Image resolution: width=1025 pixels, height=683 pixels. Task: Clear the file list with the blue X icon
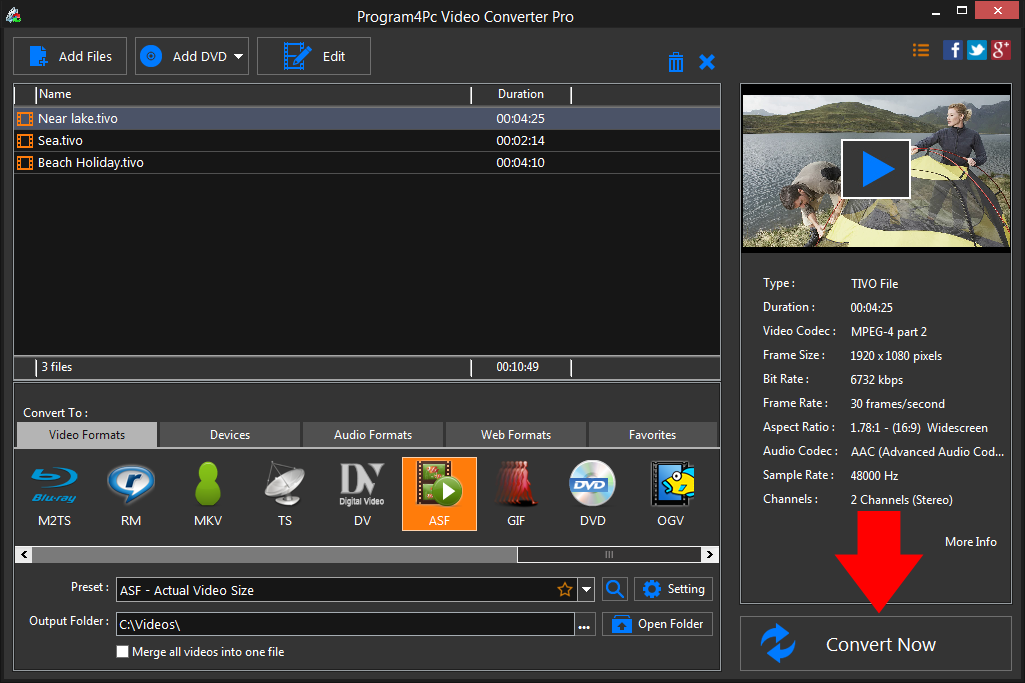tap(707, 62)
